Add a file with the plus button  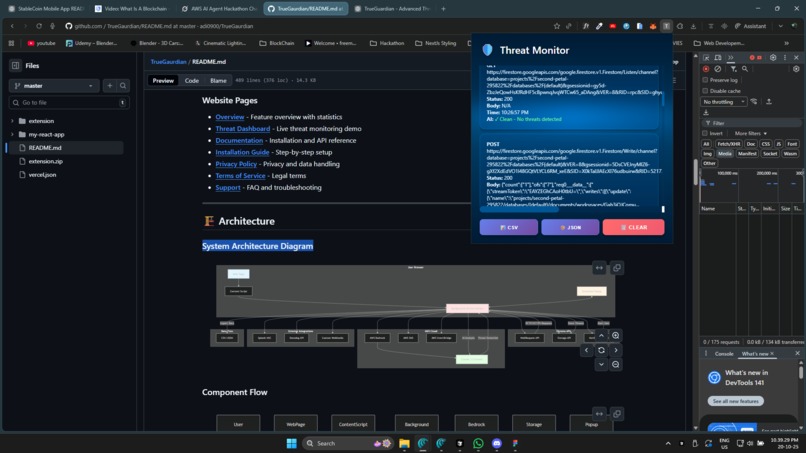click(109, 86)
